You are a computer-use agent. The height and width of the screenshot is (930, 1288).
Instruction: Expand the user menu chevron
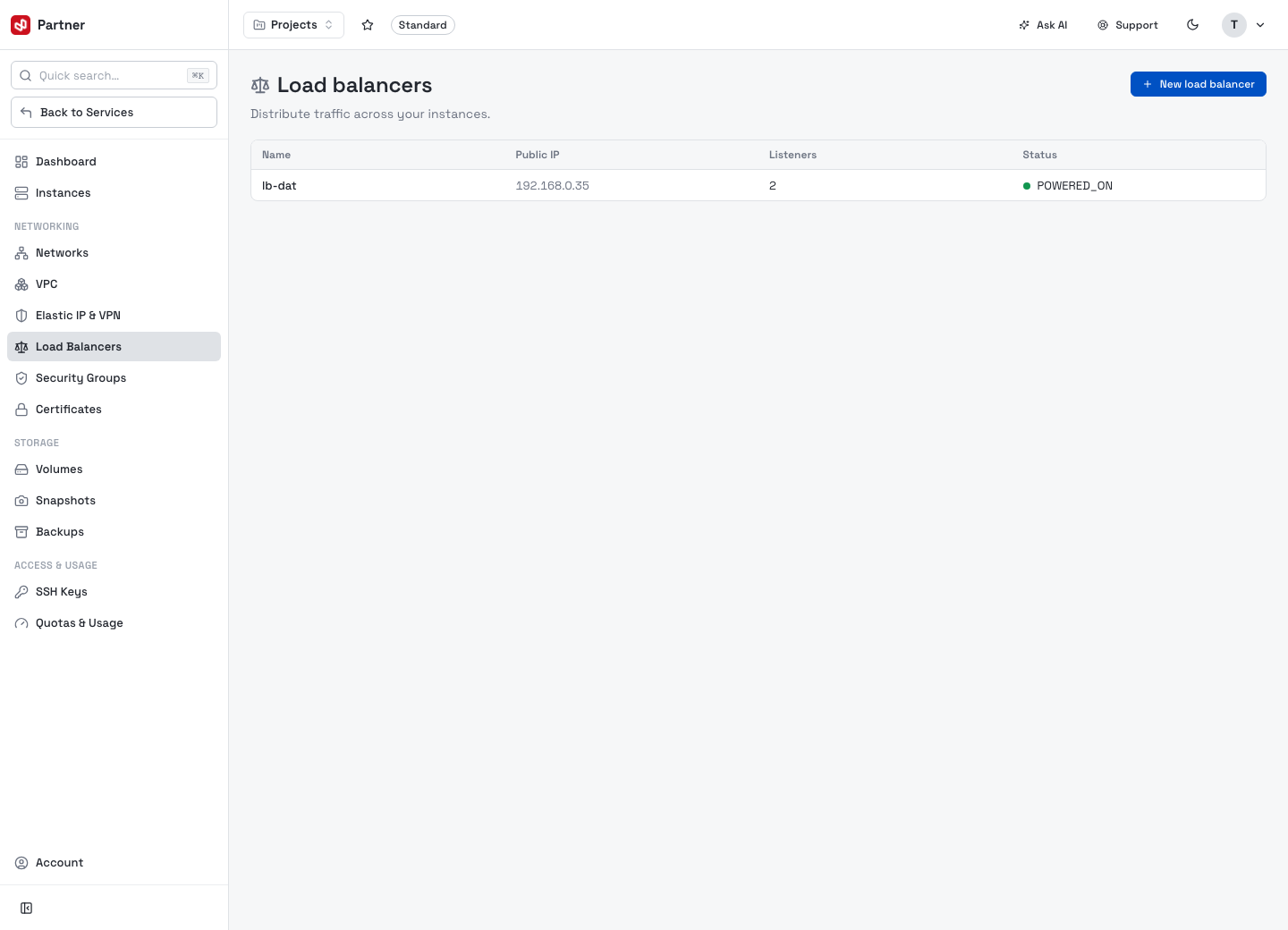(x=1260, y=25)
